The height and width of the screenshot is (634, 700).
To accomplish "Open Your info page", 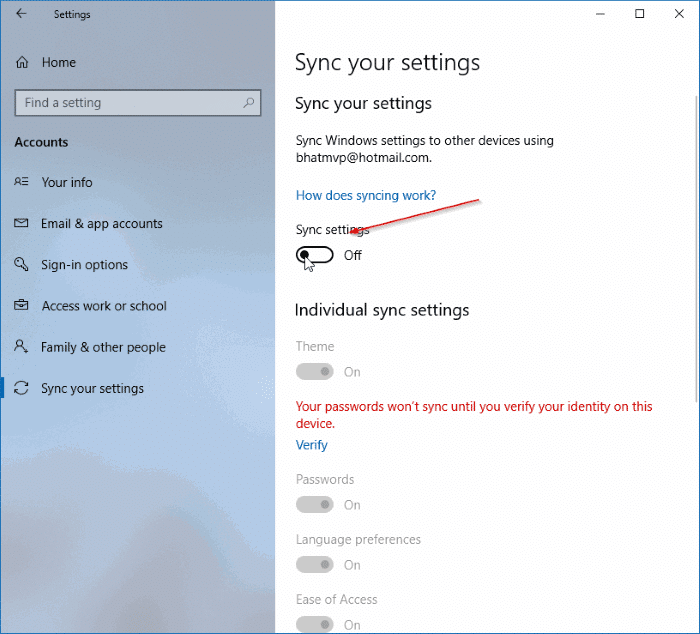I will [x=67, y=182].
